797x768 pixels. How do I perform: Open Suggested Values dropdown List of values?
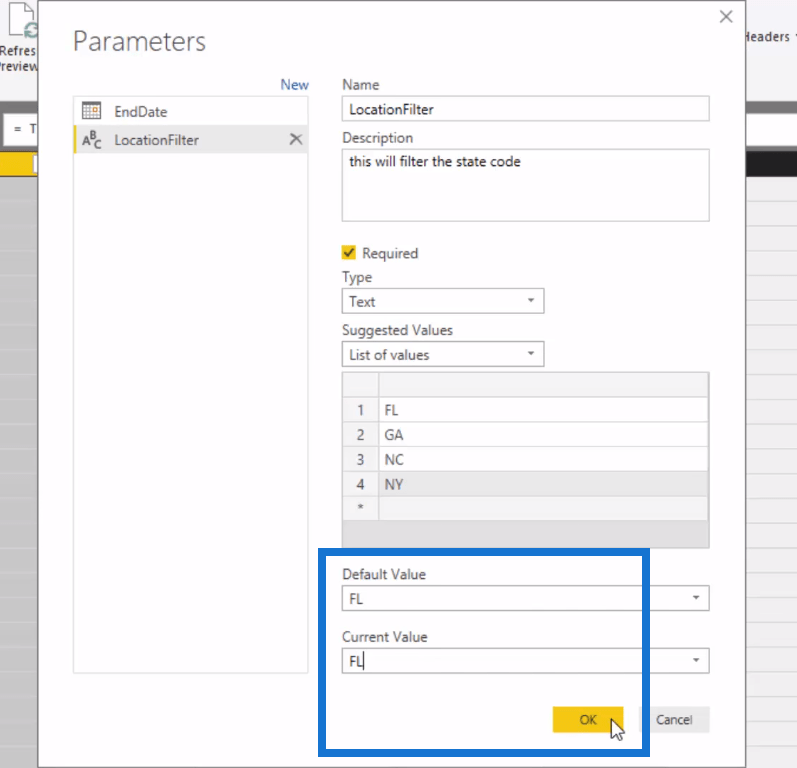coord(443,354)
